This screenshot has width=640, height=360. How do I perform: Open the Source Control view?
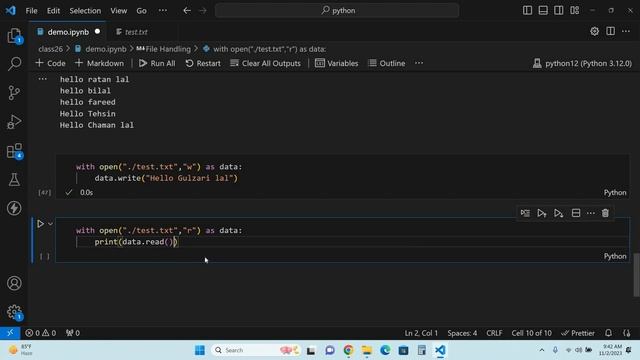14,93
